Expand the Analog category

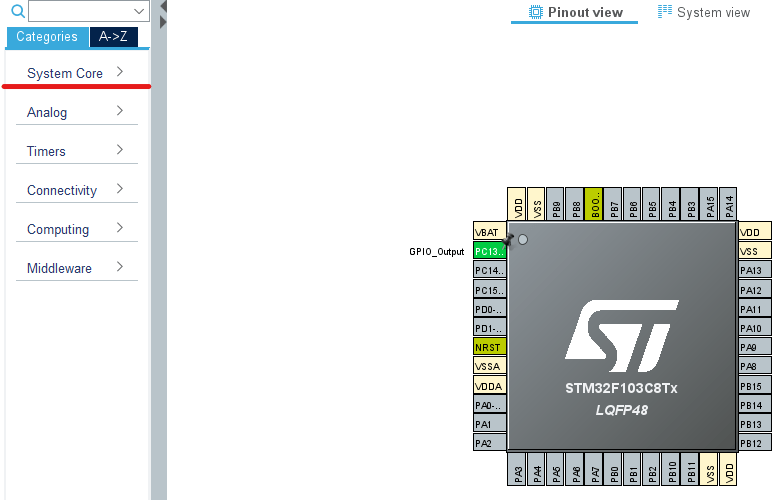pos(76,112)
